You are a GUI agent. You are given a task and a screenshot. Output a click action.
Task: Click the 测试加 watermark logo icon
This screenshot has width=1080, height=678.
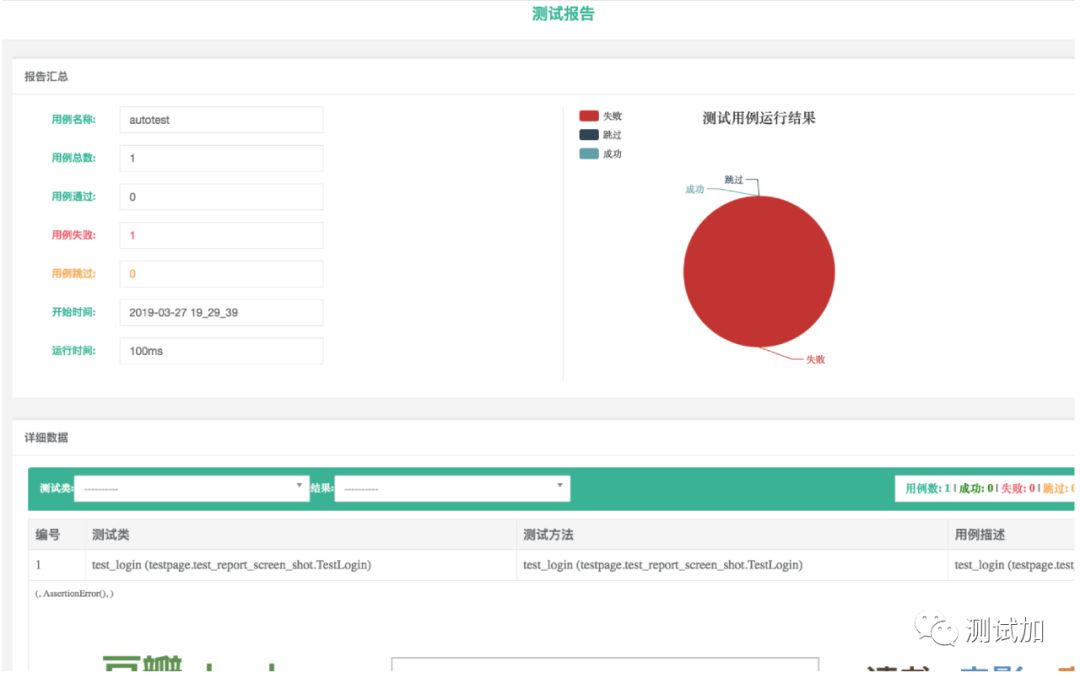(934, 630)
